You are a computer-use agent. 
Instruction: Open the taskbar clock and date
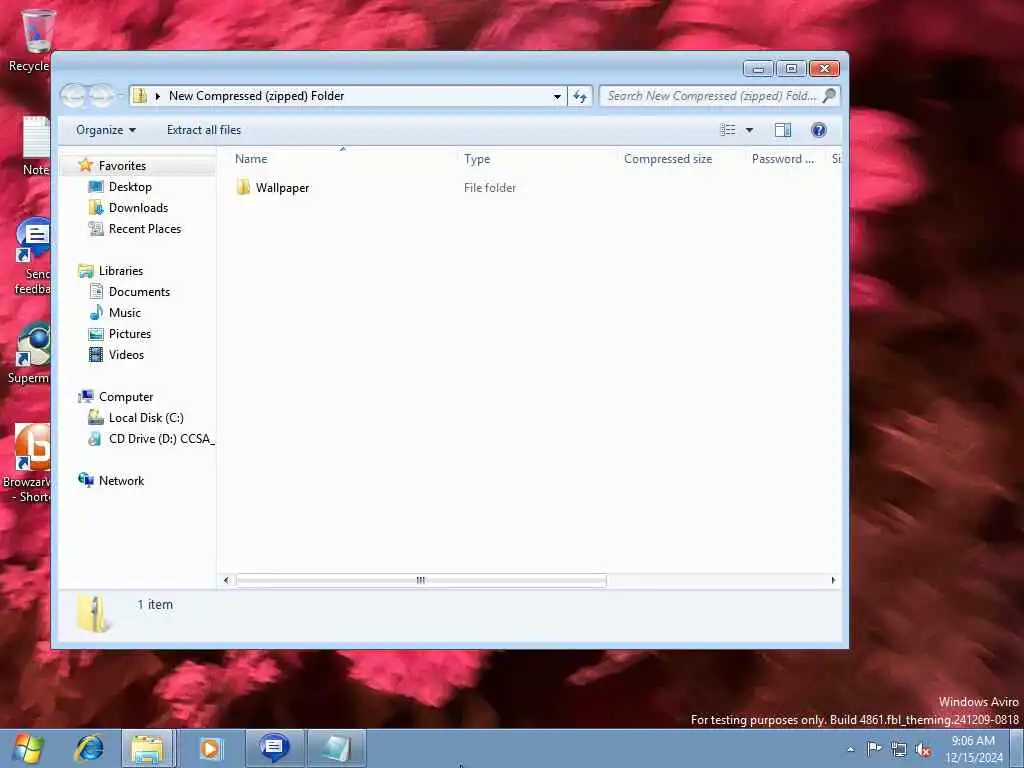point(974,749)
